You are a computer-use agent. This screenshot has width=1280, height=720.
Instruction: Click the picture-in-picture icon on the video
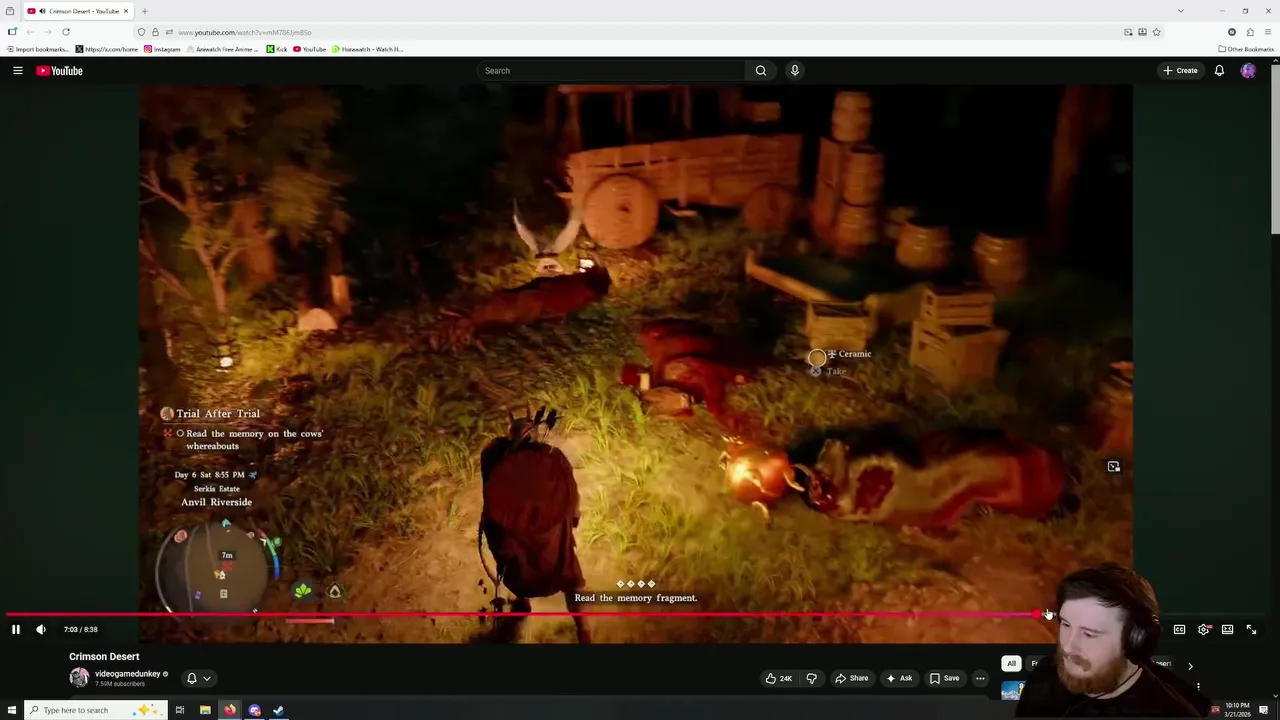(1113, 467)
